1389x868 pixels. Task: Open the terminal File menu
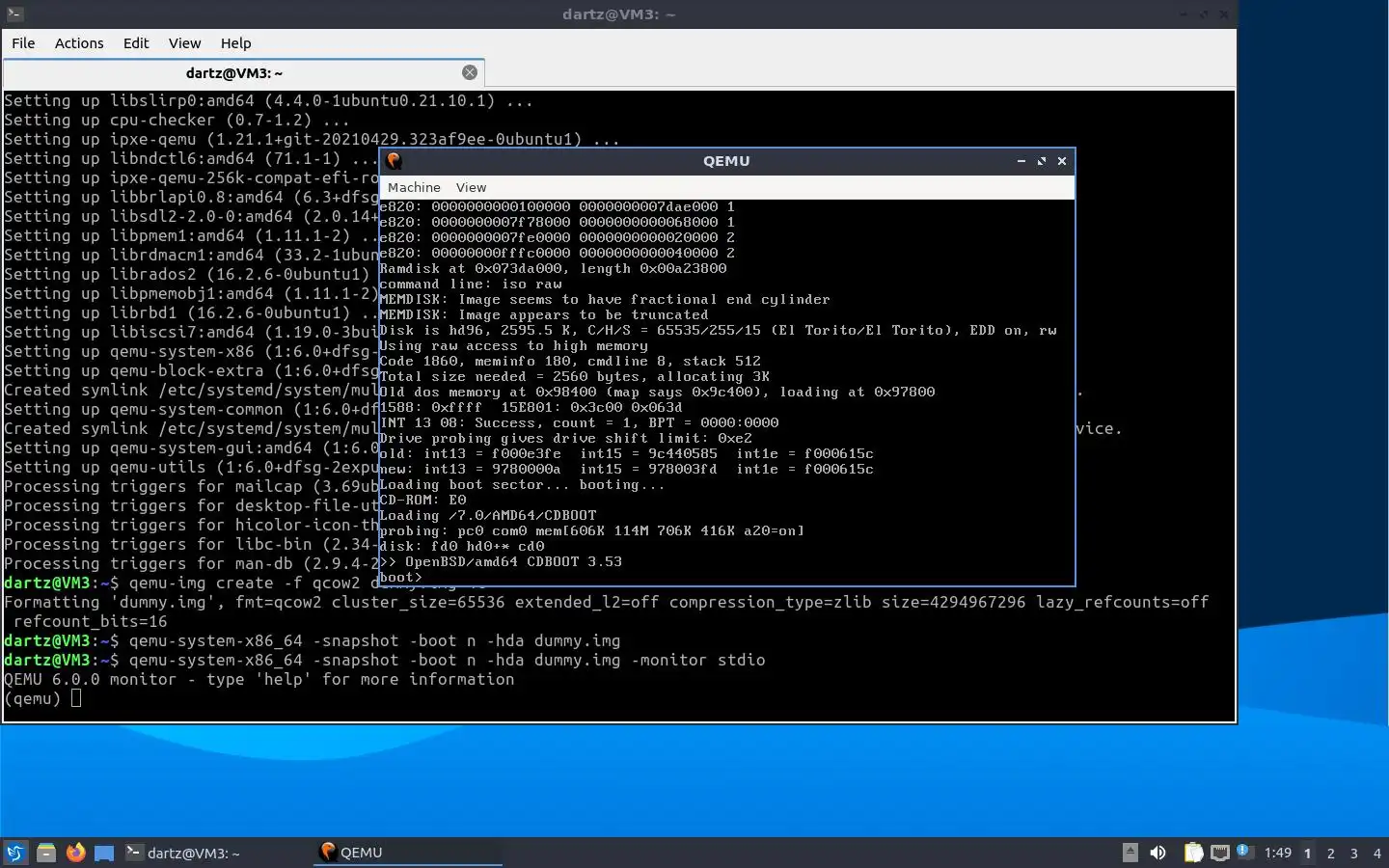click(x=23, y=43)
